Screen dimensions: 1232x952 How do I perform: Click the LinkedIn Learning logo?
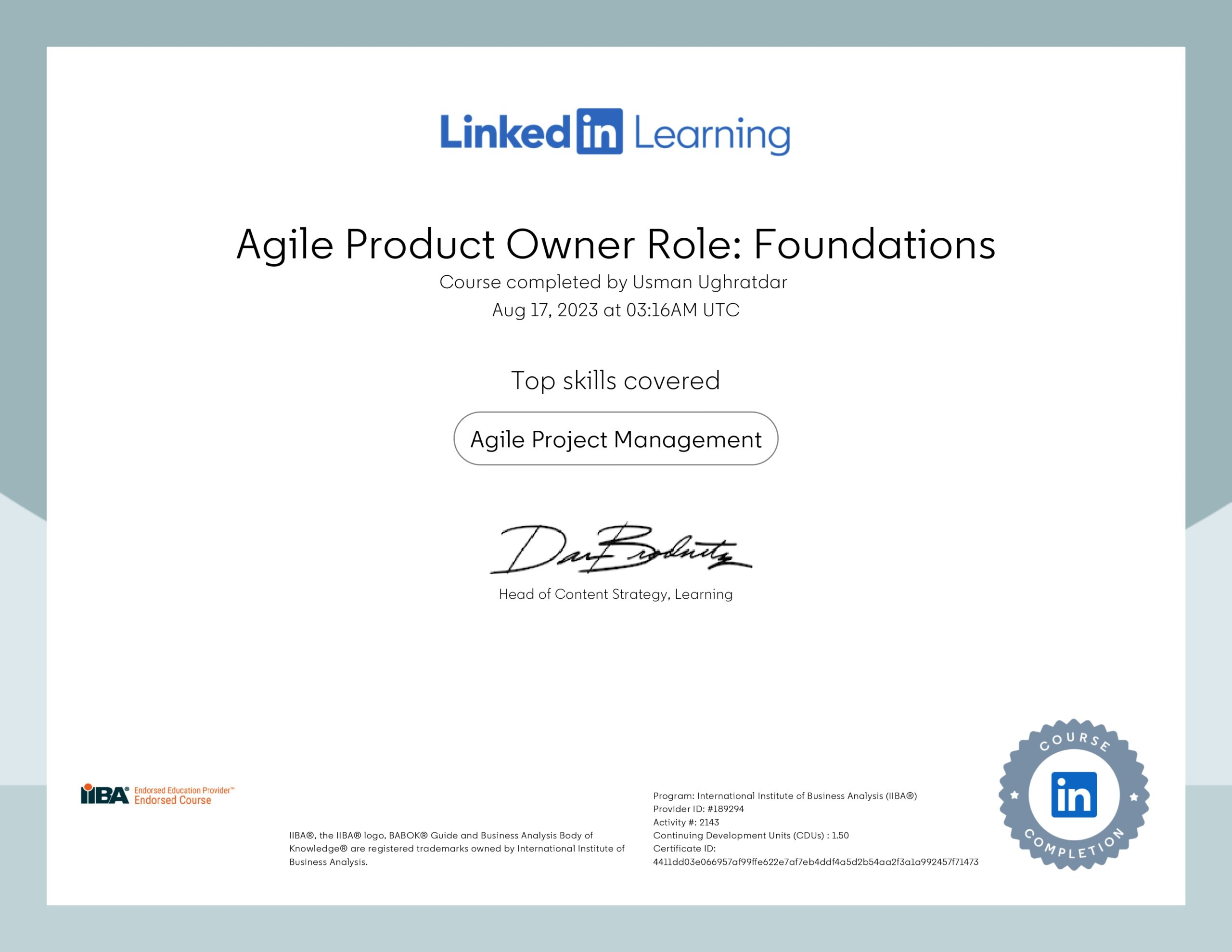tap(616, 132)
